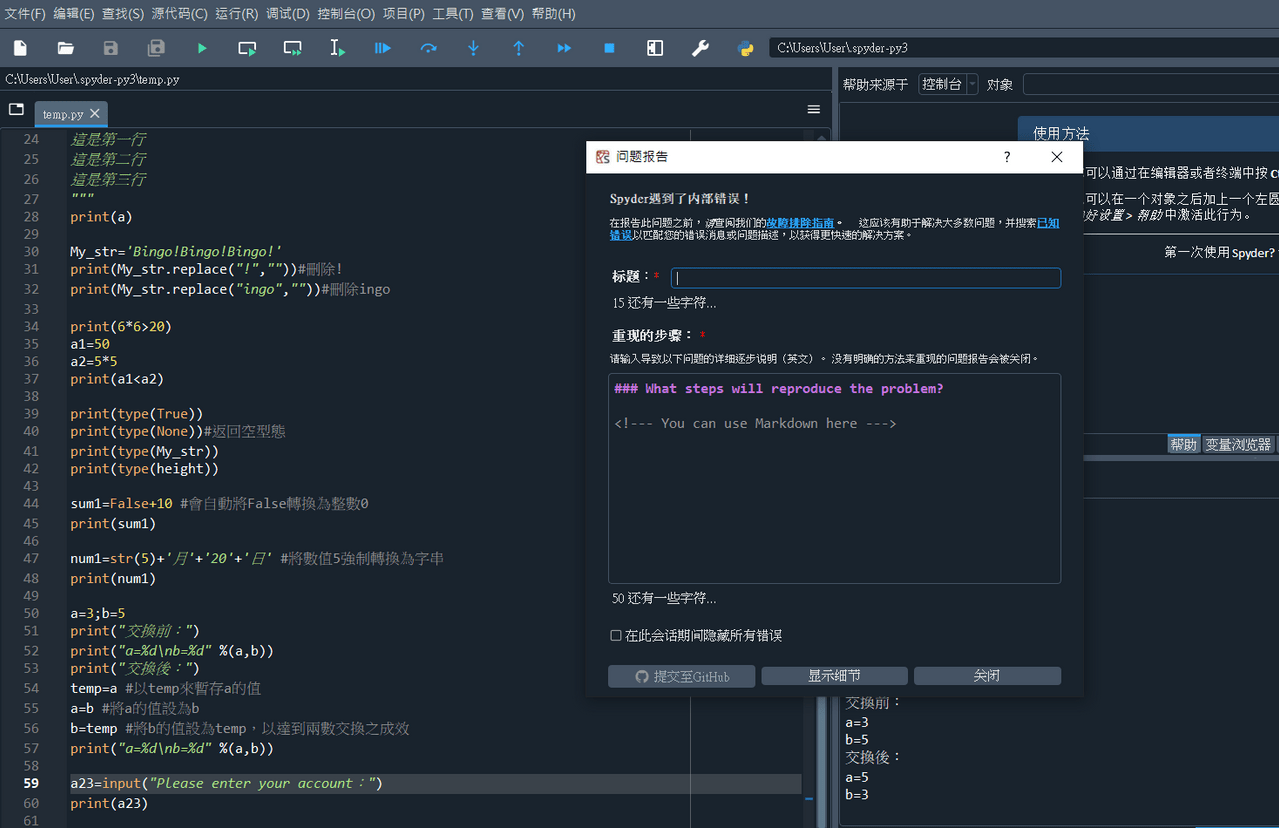Open a file using the folder icon
This screenshot has width=1279, height=828.
66,48
